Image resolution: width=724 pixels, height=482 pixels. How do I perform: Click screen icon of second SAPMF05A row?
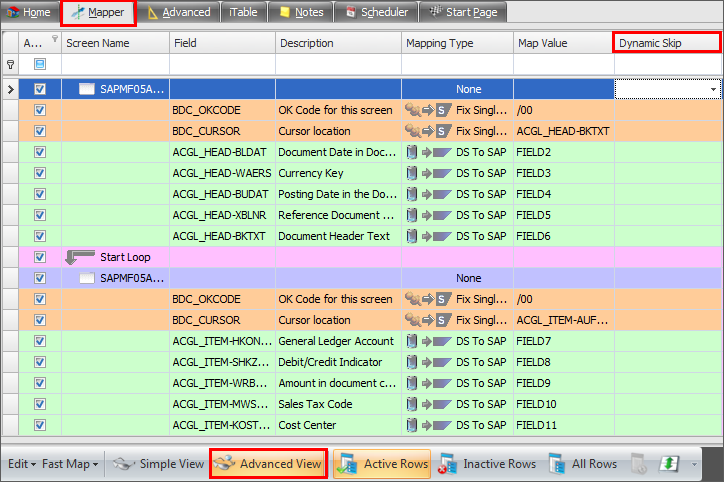click(x=86, y=278)
